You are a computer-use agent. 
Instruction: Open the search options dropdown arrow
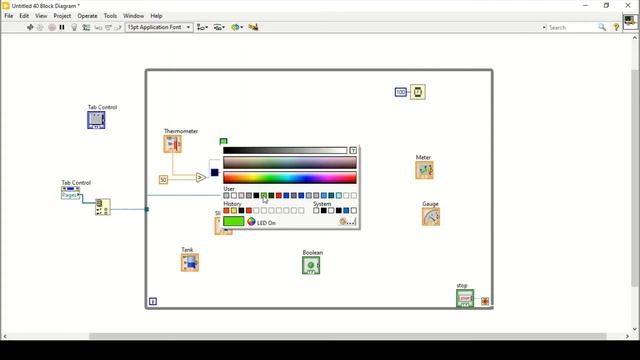(544, 27)
